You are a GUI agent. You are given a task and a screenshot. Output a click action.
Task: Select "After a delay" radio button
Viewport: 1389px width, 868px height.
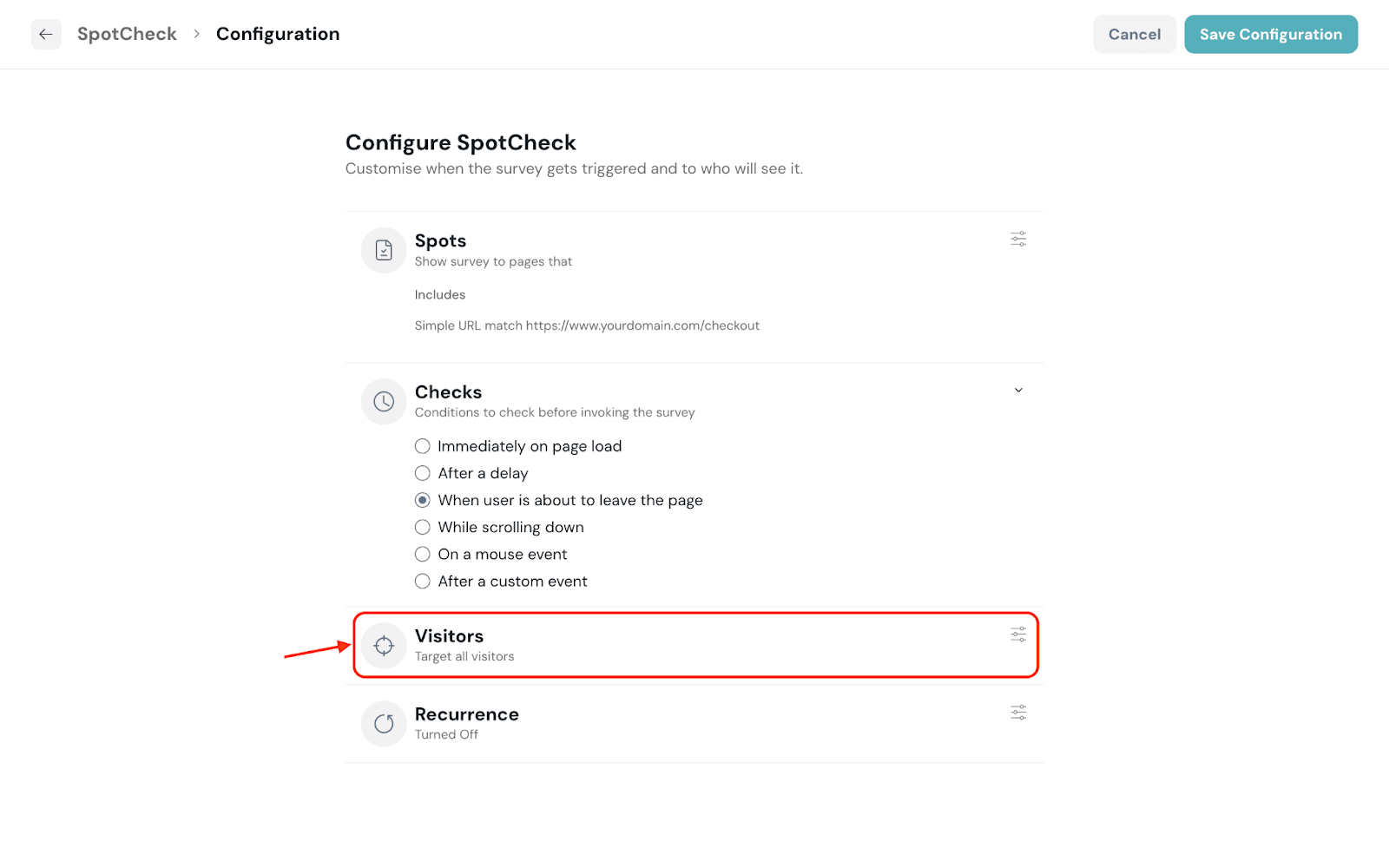423,473
